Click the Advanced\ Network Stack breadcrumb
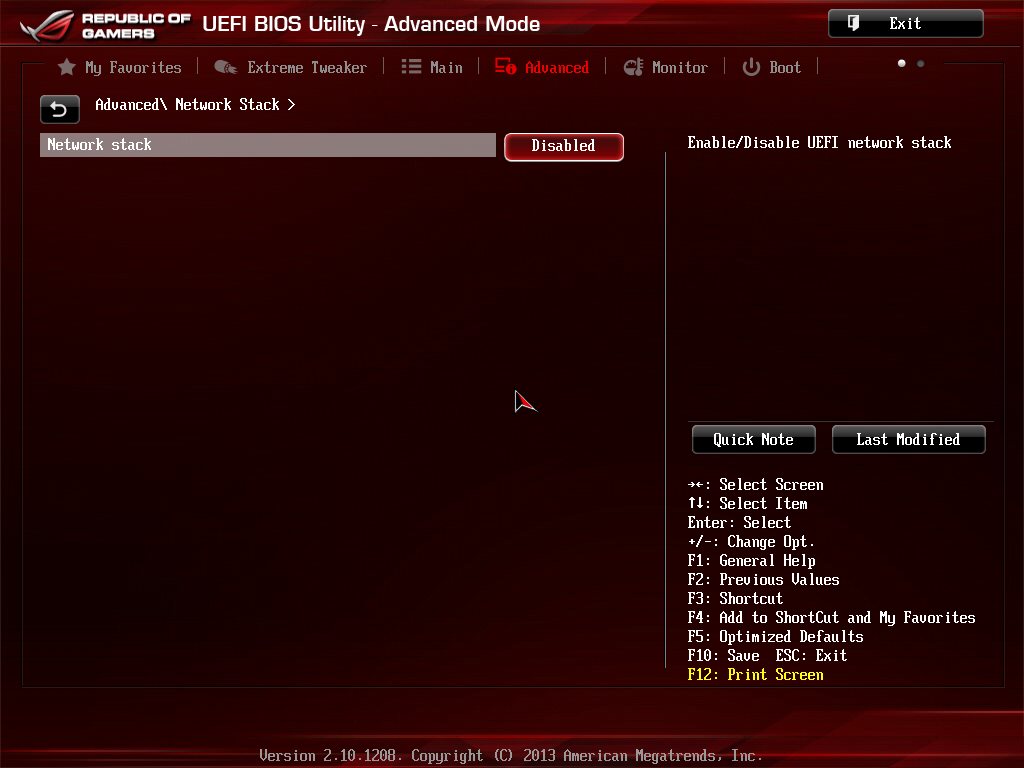This screenshot has height=768, width=1024. pos(195,104)
